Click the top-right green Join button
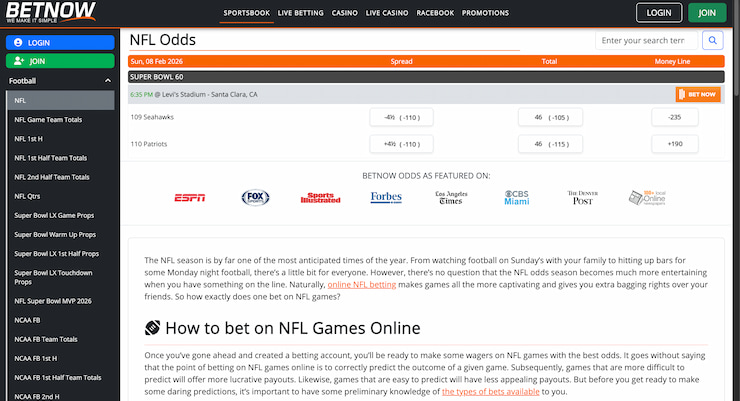The height and width of the screenshot is (401, 740). tap(706, 13)
